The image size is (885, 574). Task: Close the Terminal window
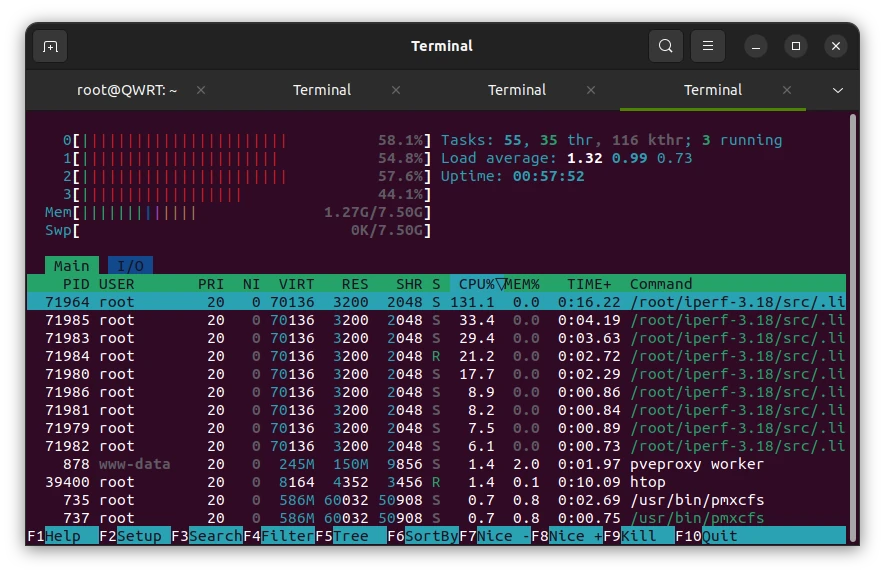click(x=836, y=46)
